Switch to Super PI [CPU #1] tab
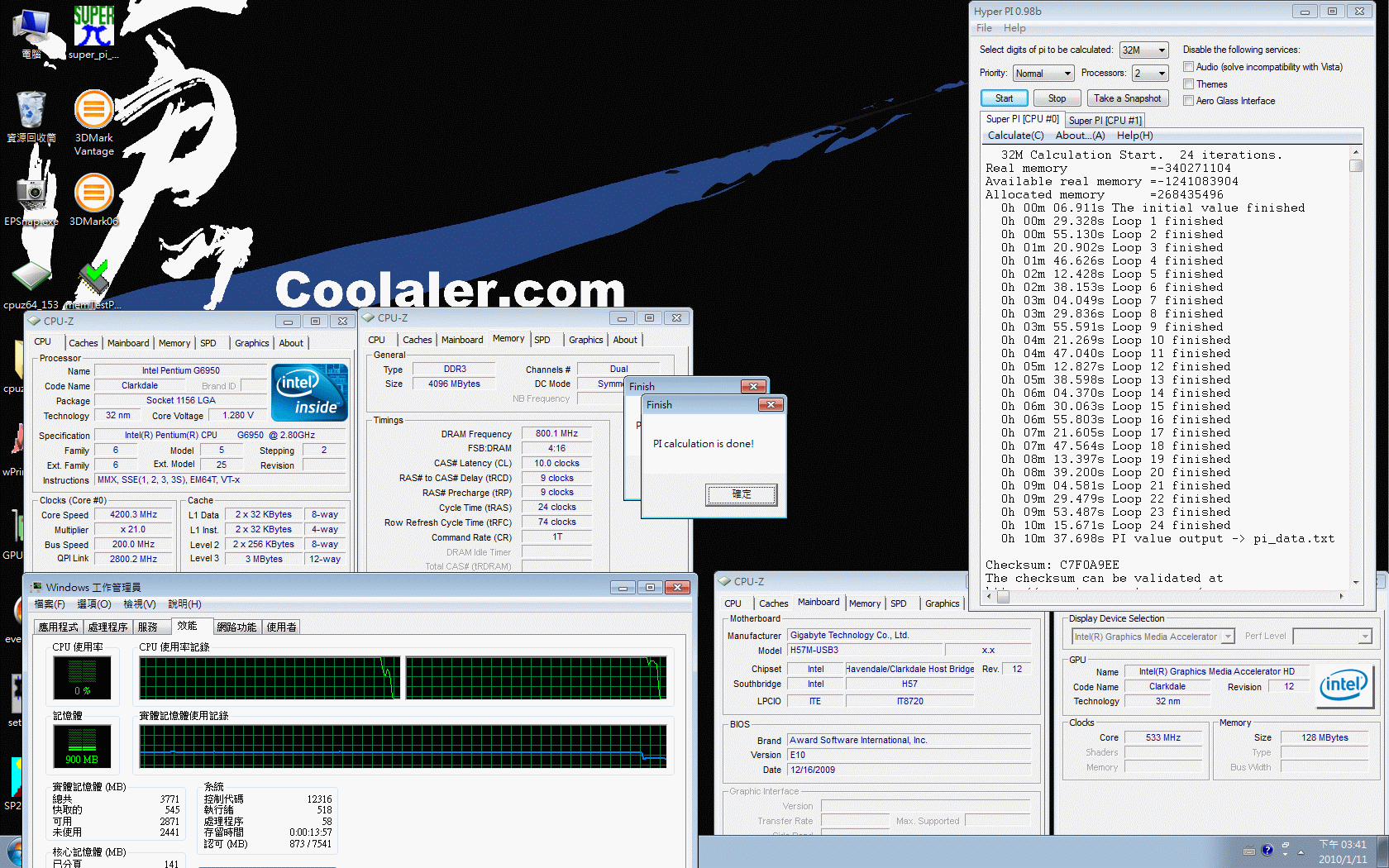This screenshot has height=868, width=1389. tap(1105, 121)
